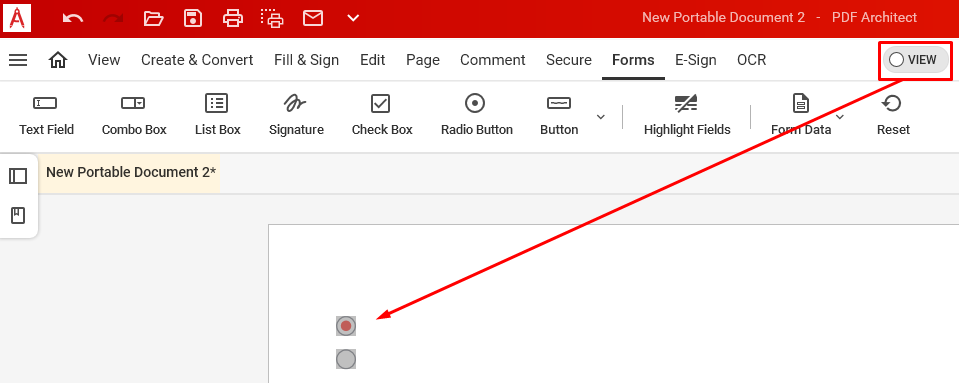Click the grayed-out Redo arrow
Viewport: 959px width, 383px height.
point(113,18)
